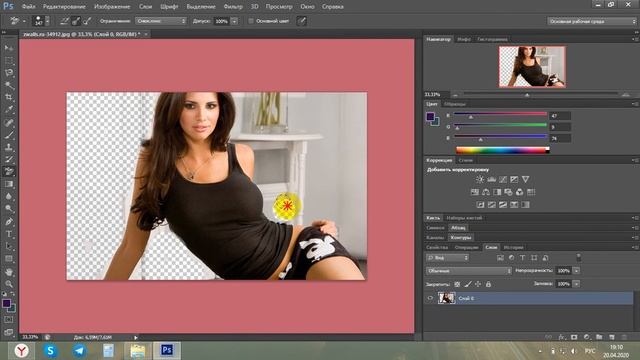The height and width of the screenshot is (360, 640).
Task: Open the layer filter 'Вид' dropdown
Action: pos(447,258)
